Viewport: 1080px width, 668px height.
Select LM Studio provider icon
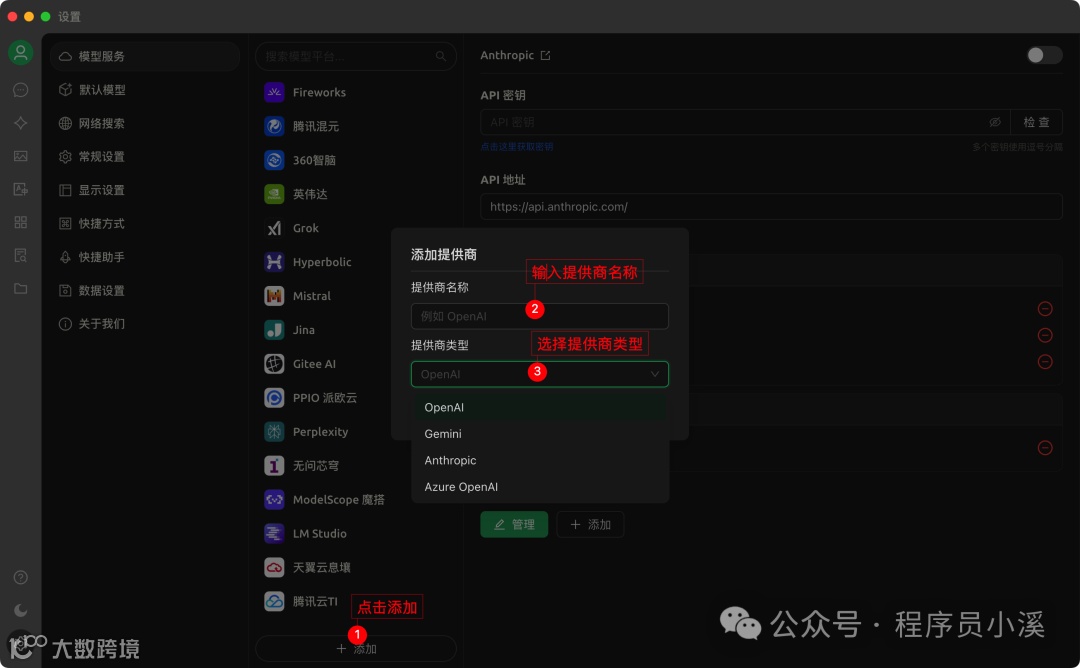(274, 533)
